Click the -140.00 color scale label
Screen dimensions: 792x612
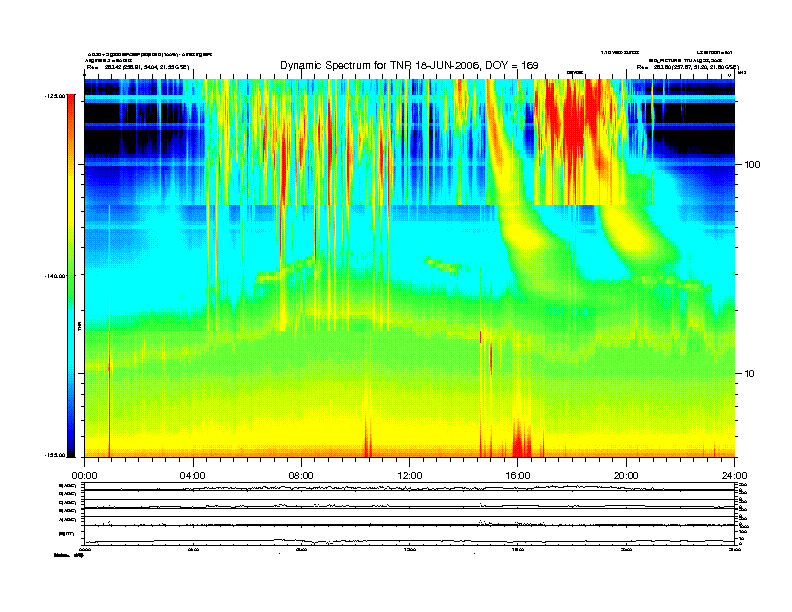[55, 276]
